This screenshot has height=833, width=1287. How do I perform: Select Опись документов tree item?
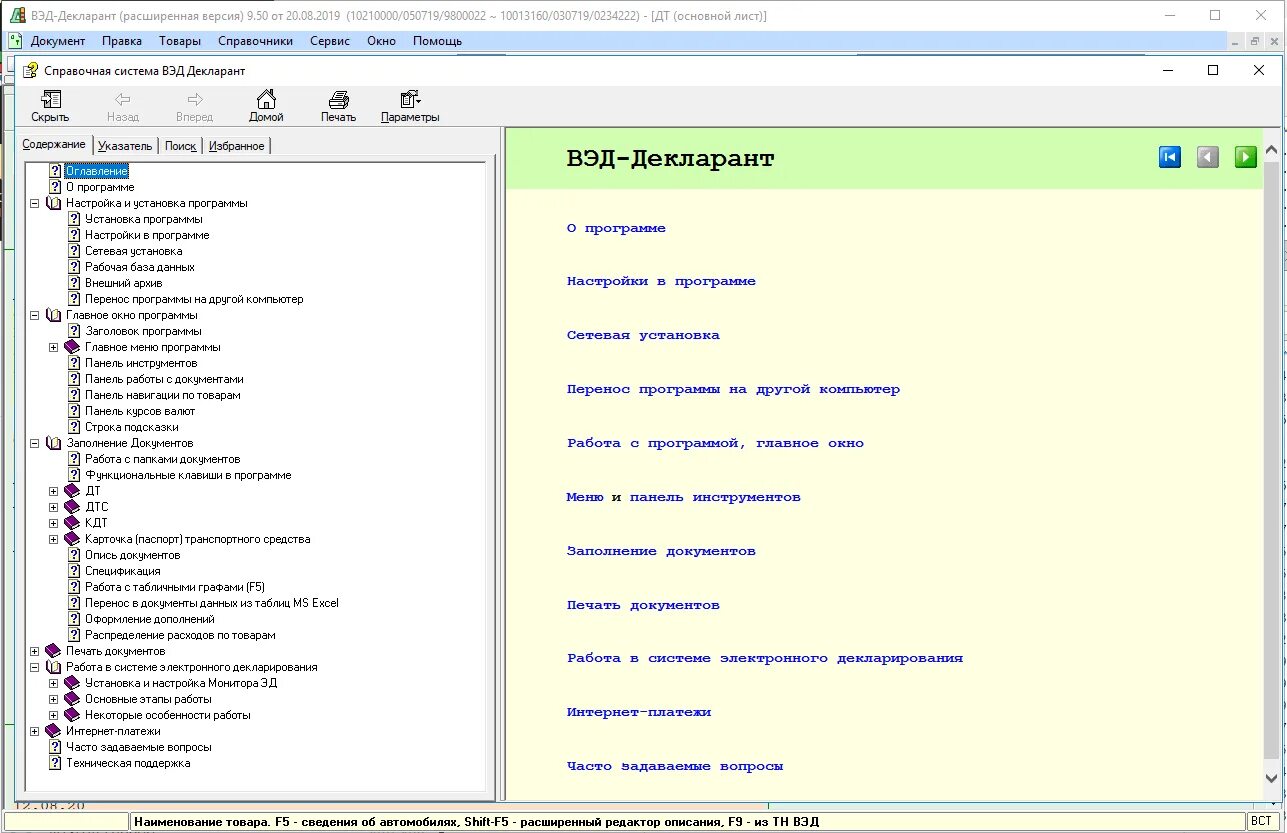133,555
